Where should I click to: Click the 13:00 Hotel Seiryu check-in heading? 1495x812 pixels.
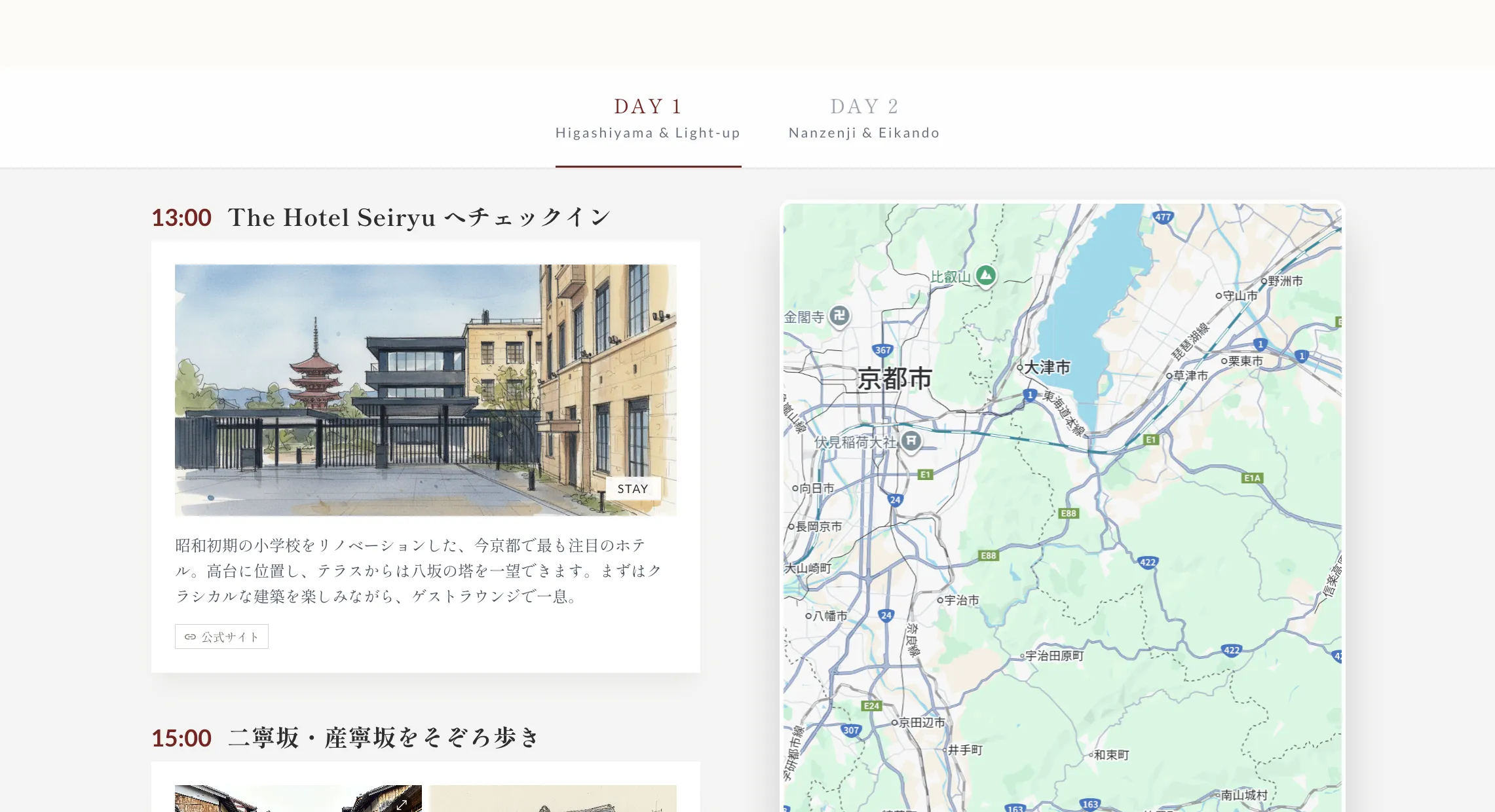point(381,217)
